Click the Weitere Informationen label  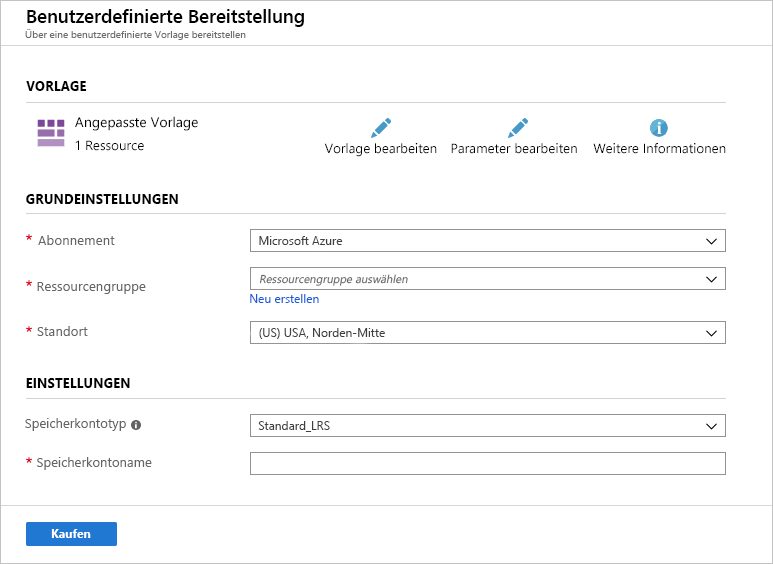pos(659,148)
